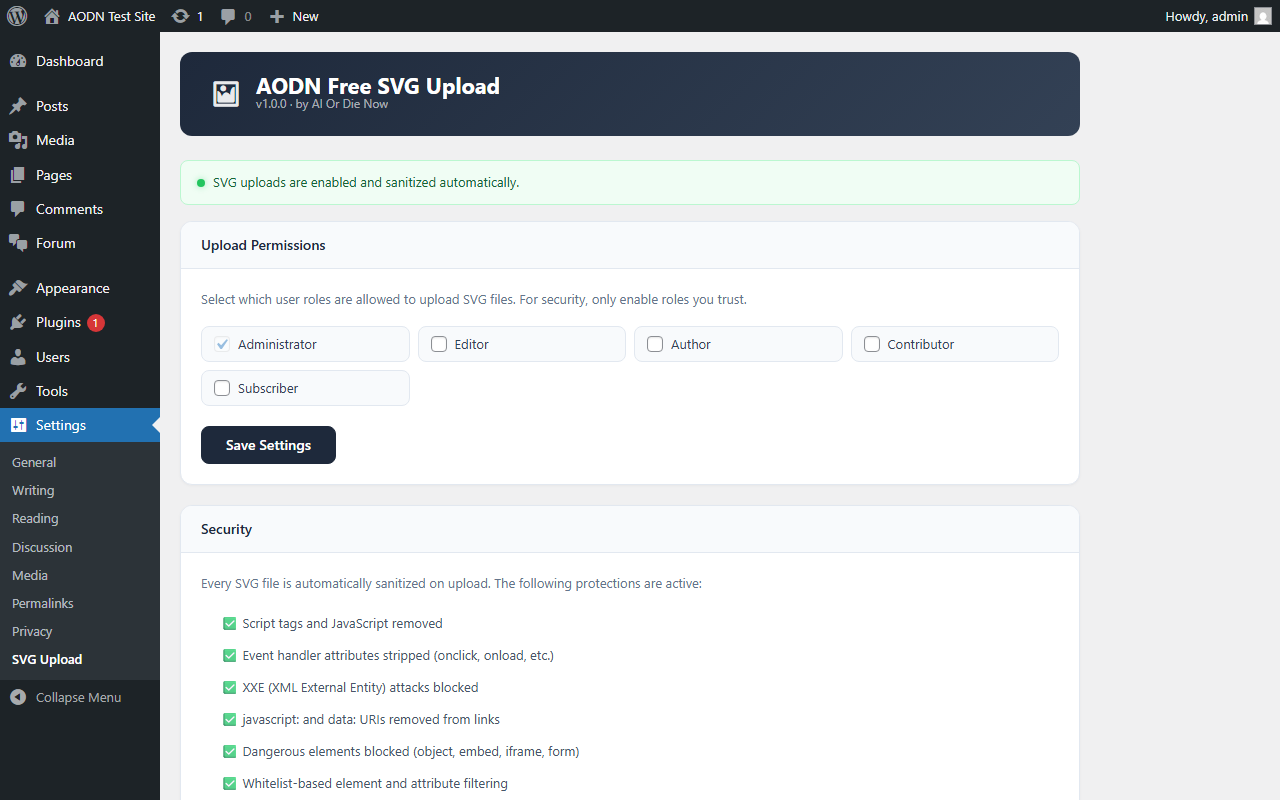Viewport: 1280px width, 800px height.
Task: Click the Plugins plug icon
Action: click(18, 322)
